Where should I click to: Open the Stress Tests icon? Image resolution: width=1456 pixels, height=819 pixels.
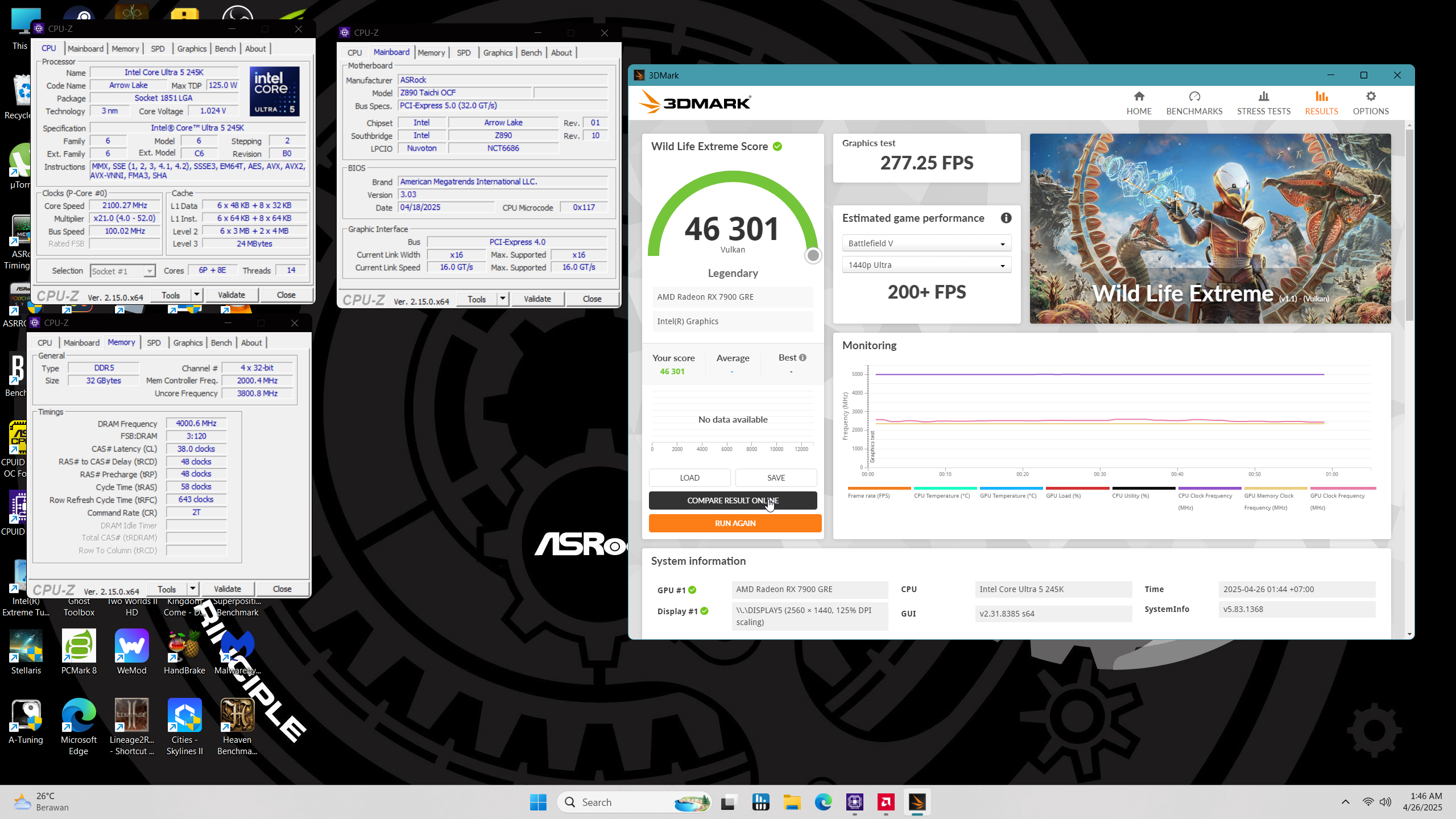tap(1264, 97)
